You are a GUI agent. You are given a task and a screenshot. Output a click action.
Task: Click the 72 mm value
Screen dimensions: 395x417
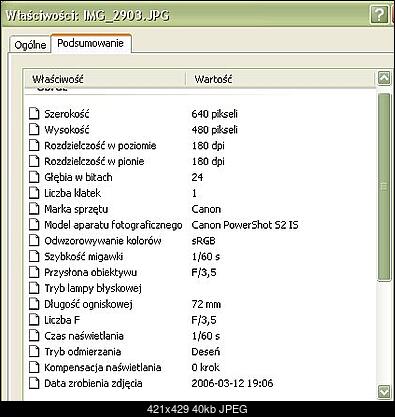(x=206, y=304)
